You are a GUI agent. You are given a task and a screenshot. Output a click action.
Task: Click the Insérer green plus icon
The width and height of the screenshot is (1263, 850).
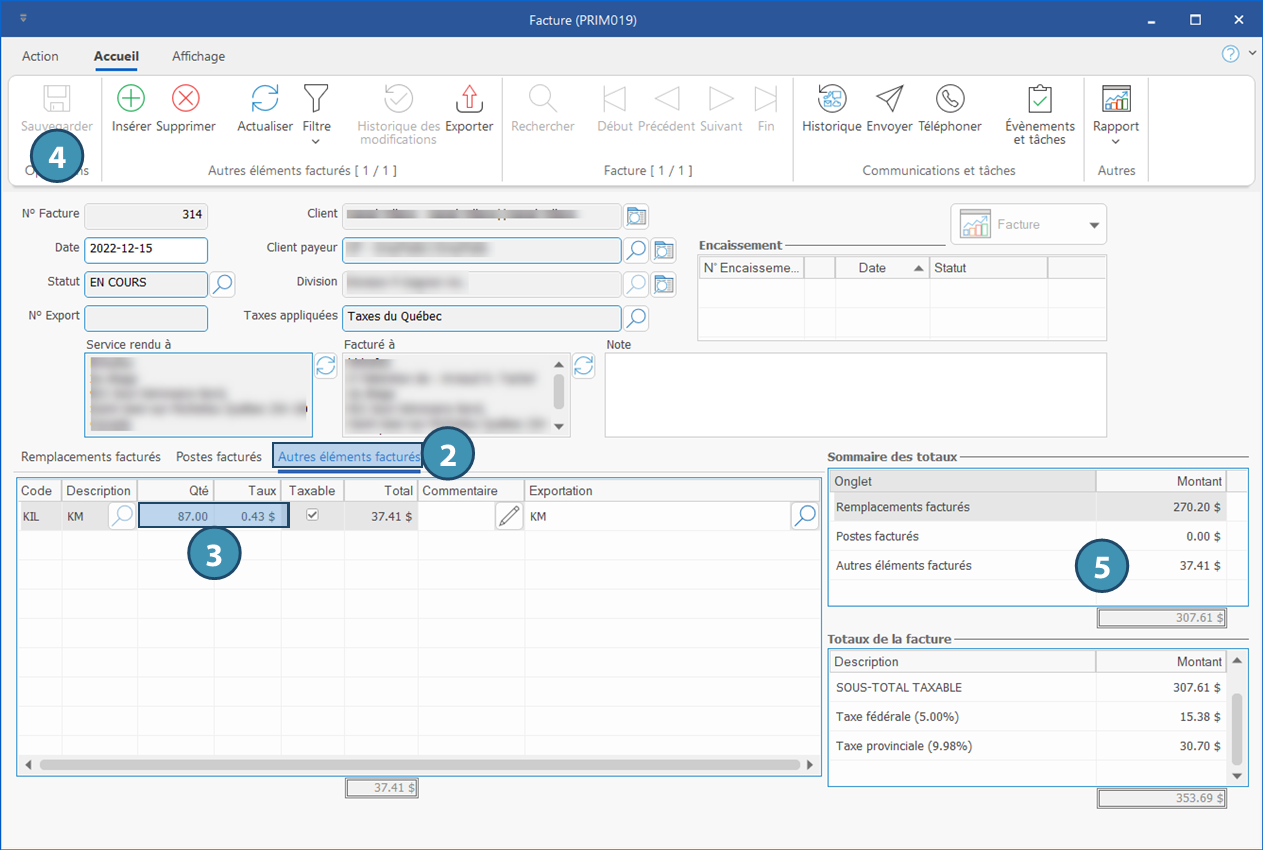pyautogui.click(x=131, y=98)
